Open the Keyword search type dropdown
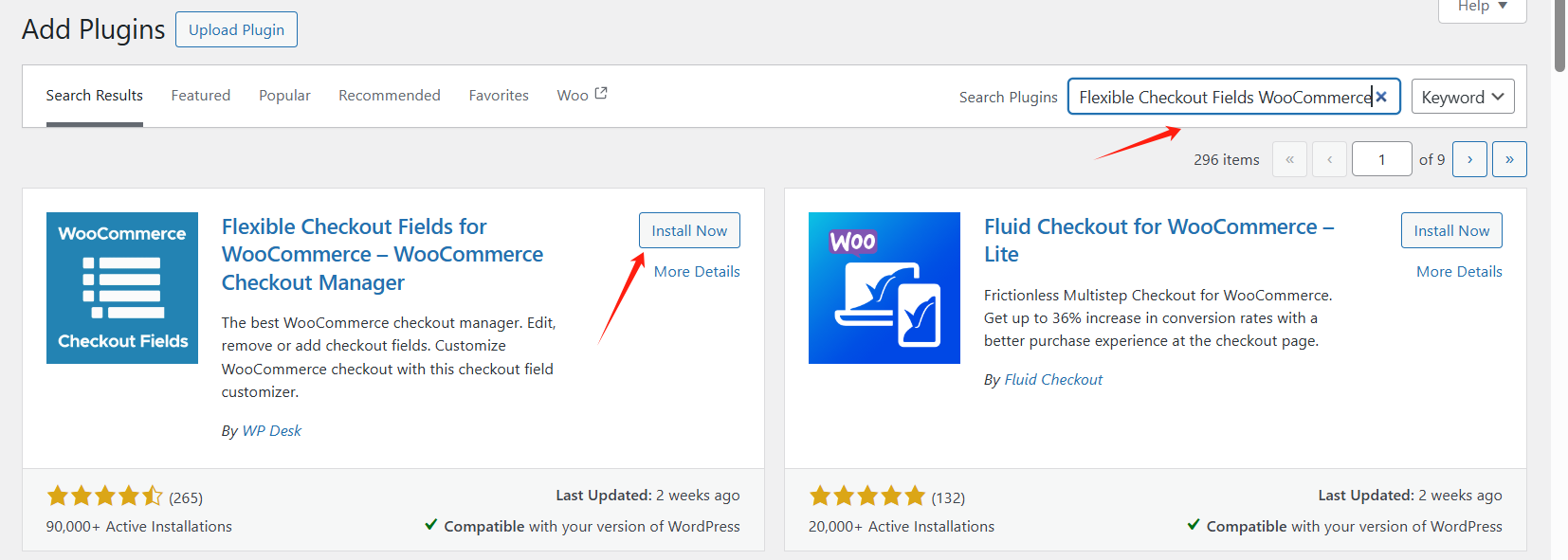This screenshot has width=1568, height=560. click(x=1462, y=97)
